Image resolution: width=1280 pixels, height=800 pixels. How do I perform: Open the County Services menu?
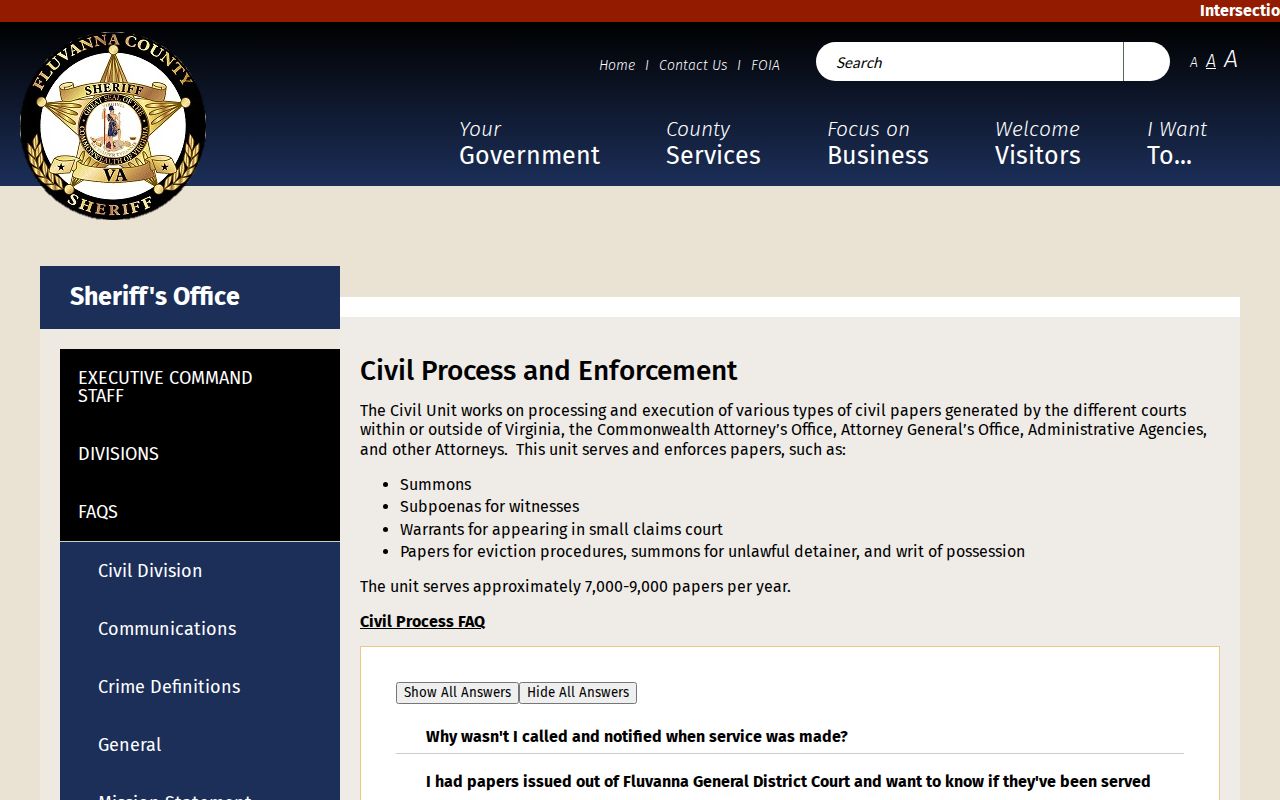coord(713,143)
